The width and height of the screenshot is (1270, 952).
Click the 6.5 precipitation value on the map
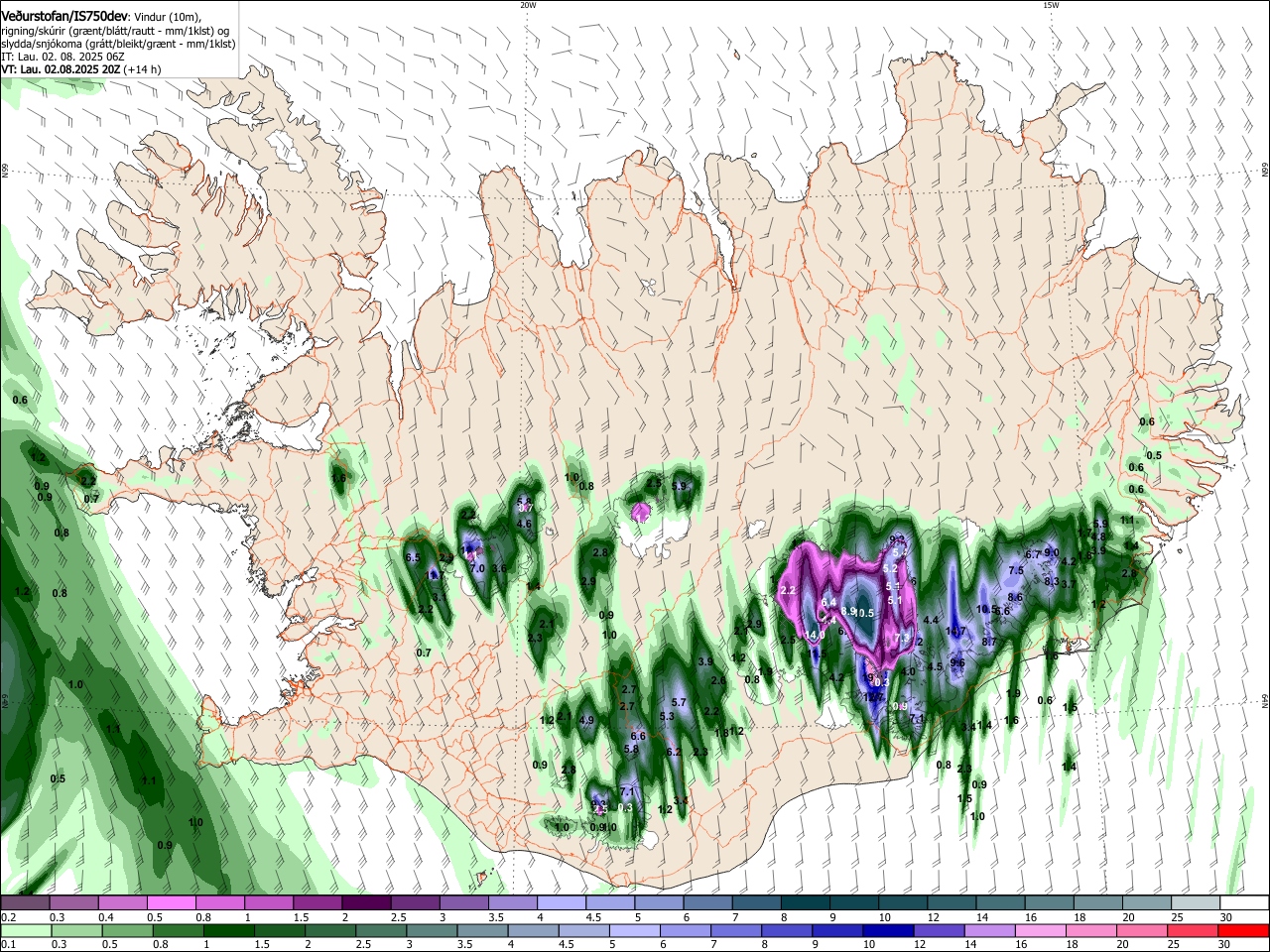[414, 558]
